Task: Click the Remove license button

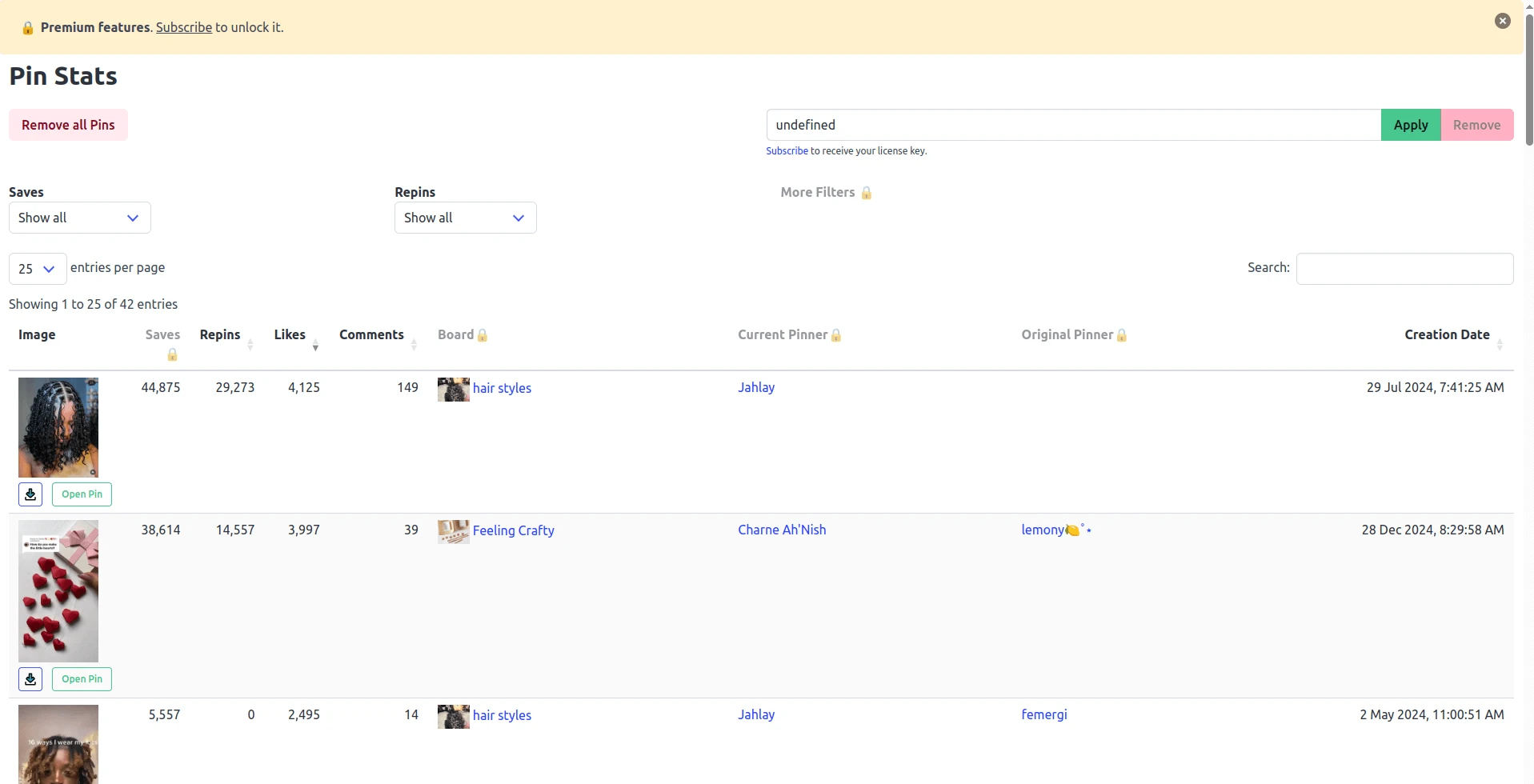Action: click(x=1477, y=125)
